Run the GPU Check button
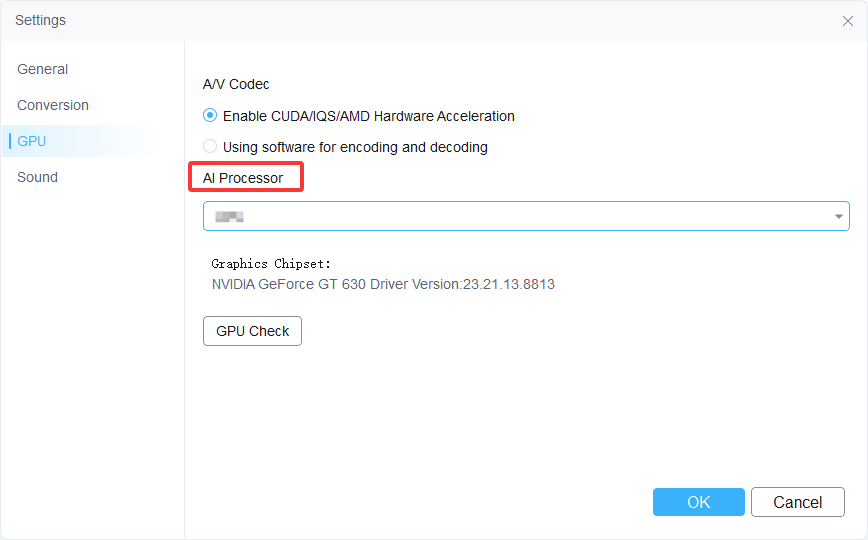868x540 pixels. click(252, 331)
